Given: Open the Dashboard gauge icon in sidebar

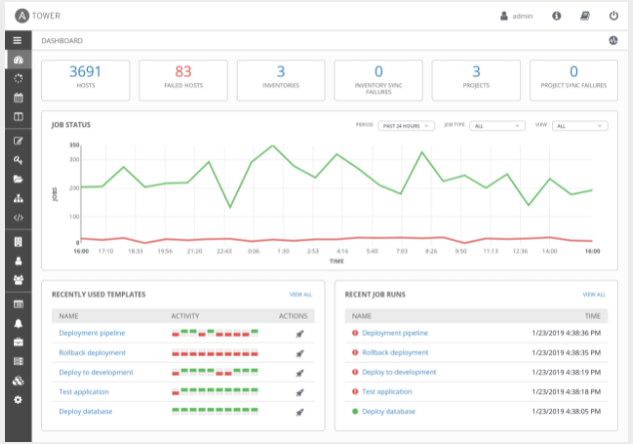Looking at the screenshot, I should pos(18,60).
